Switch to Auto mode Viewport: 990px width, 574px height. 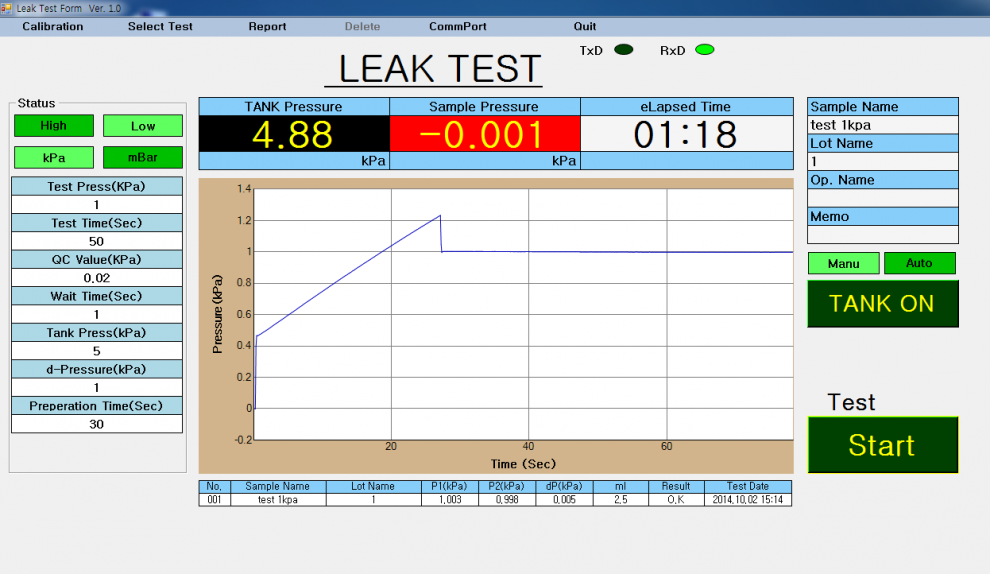pos(919,263)
